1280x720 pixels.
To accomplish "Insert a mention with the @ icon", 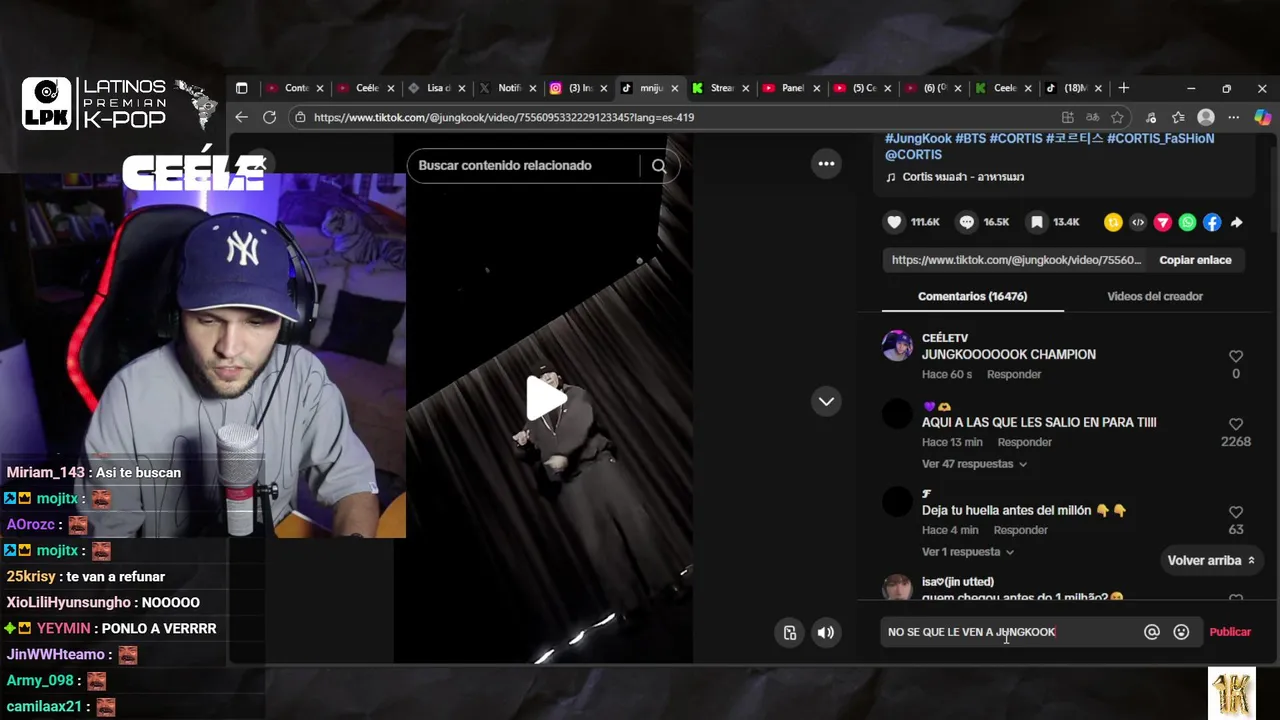I will [x=1152, y=632].
